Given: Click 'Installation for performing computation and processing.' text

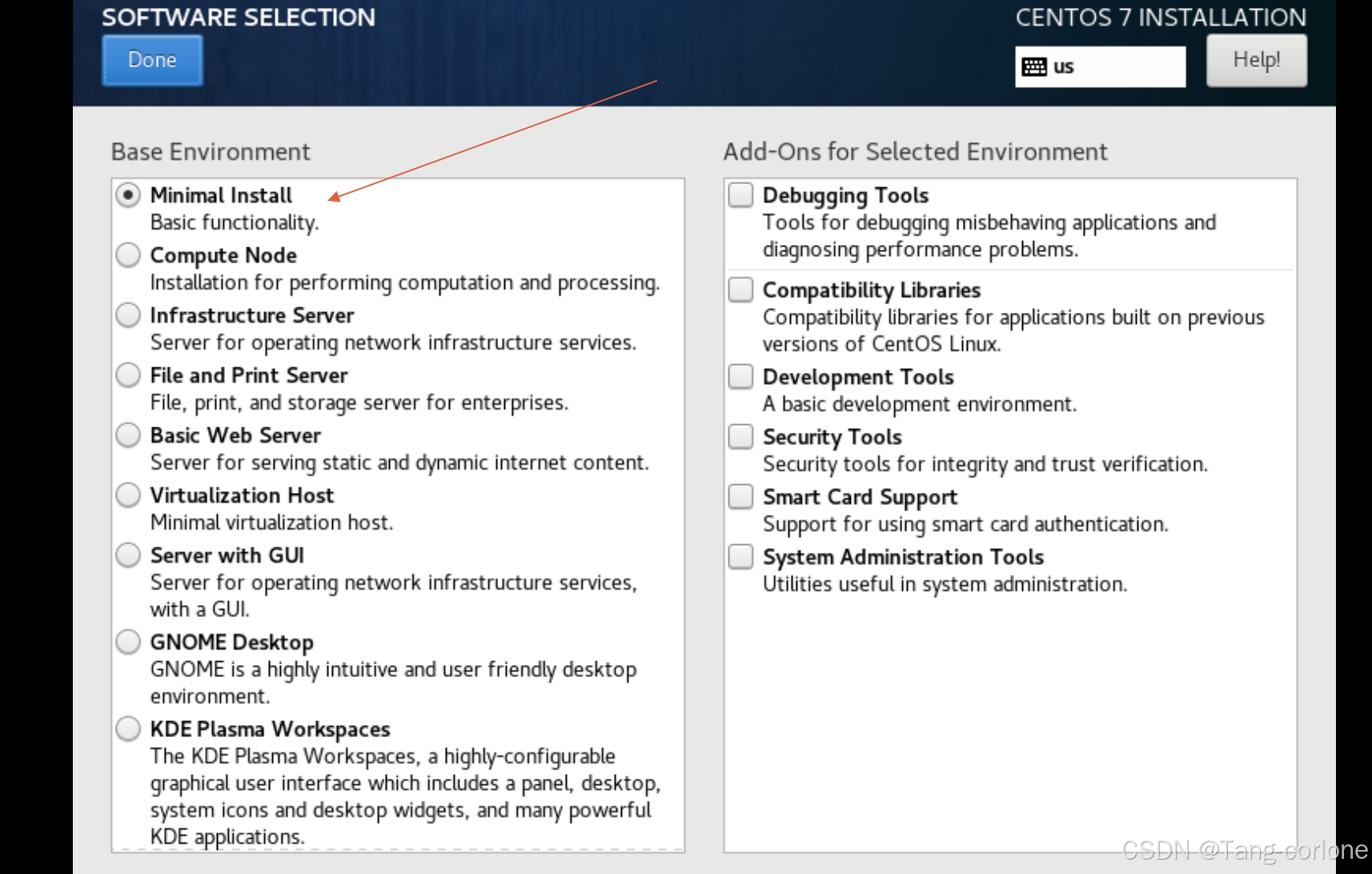Looking at the screenshot, I should point(405,283).
